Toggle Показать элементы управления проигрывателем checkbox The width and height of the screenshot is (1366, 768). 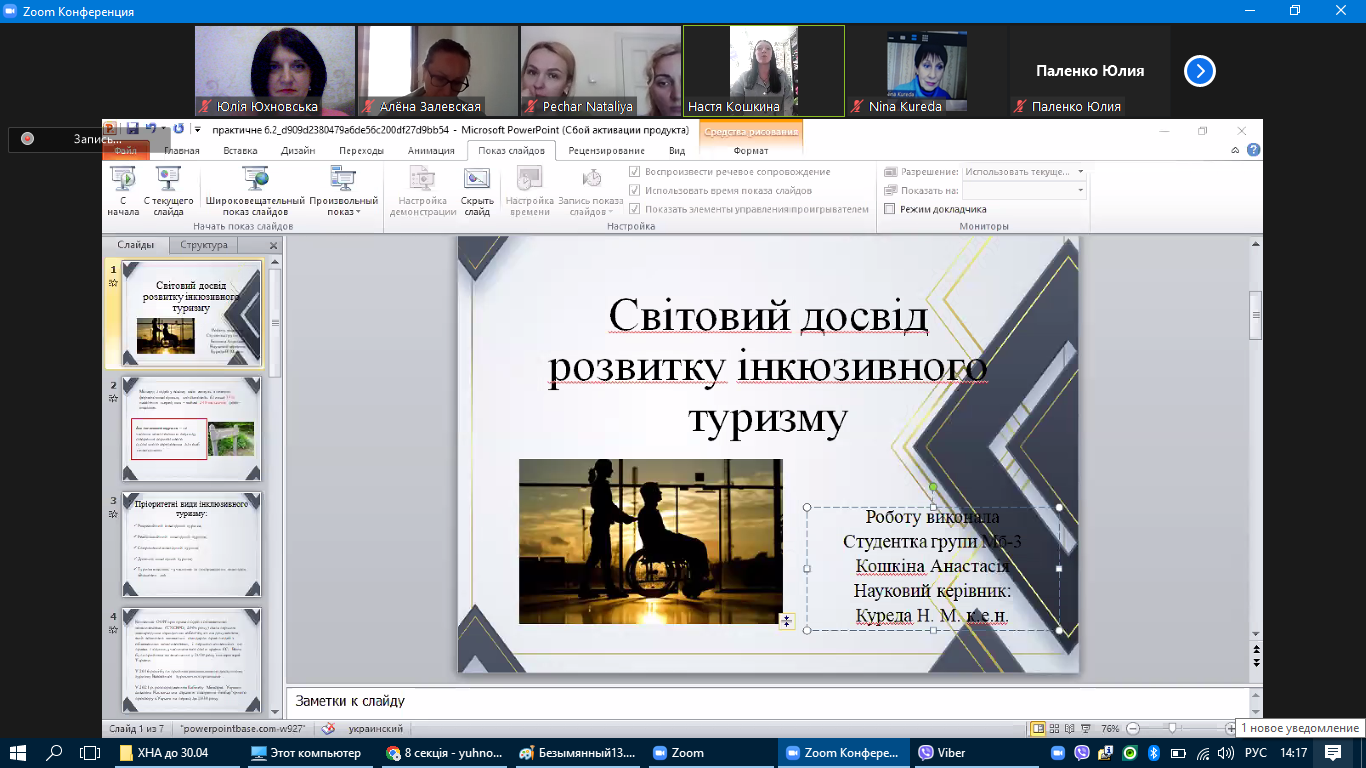[634, 209]
